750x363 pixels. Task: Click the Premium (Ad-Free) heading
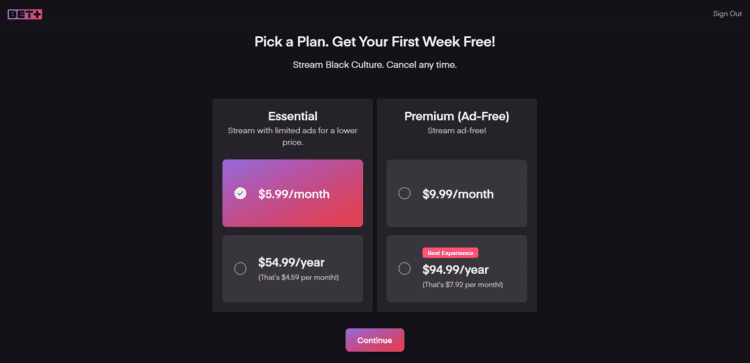[x=457, y=116]
